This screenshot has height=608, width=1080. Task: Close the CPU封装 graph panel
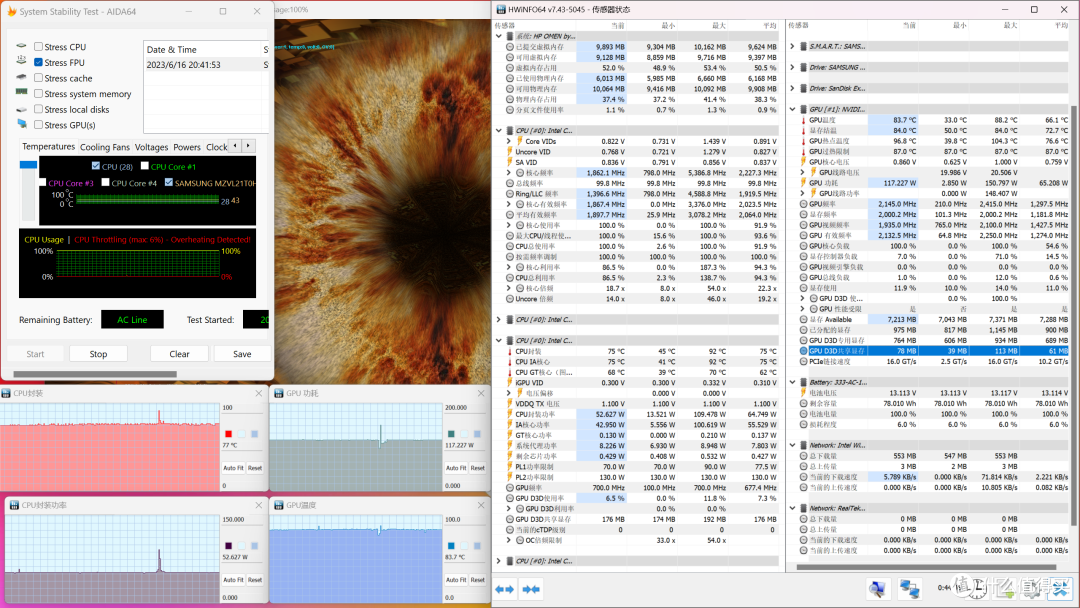tap(259, 393)
